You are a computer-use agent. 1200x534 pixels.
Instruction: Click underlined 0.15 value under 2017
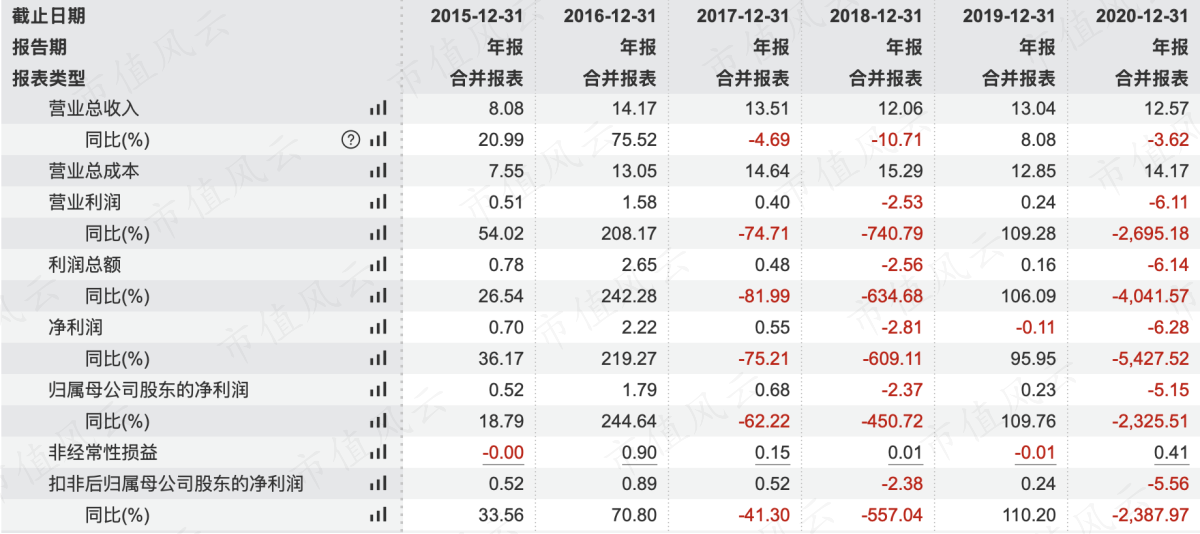[772, 453]
